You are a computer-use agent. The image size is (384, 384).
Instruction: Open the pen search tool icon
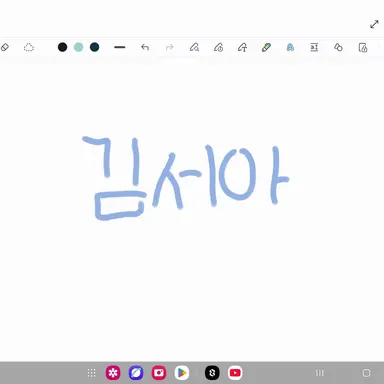[194, 47]
